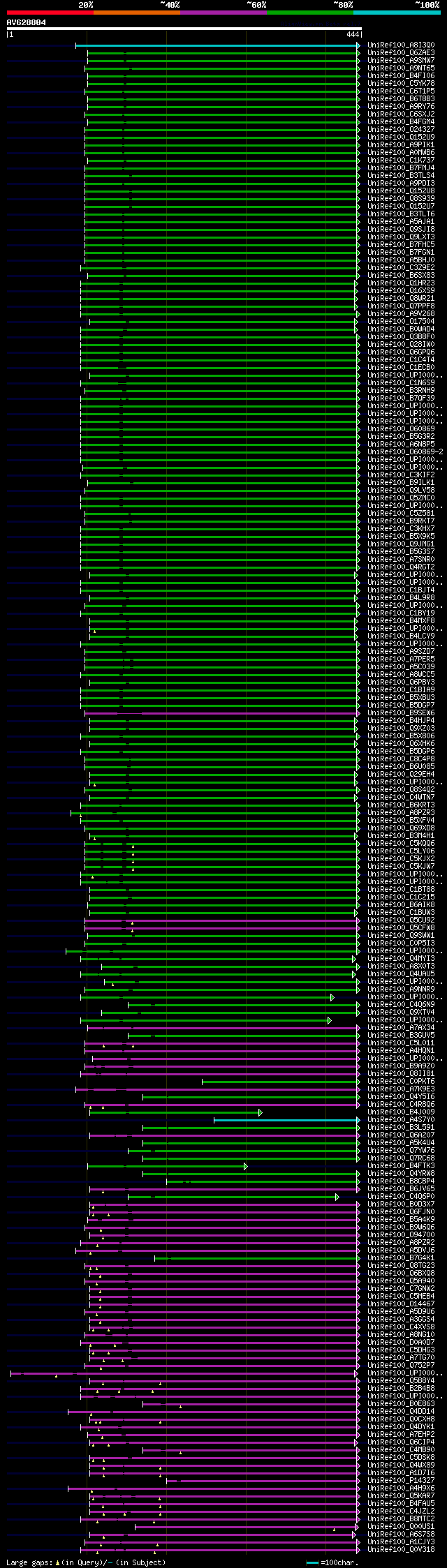
Task: Open hit UniRef100_Q9SWW1
Action: 401,936
